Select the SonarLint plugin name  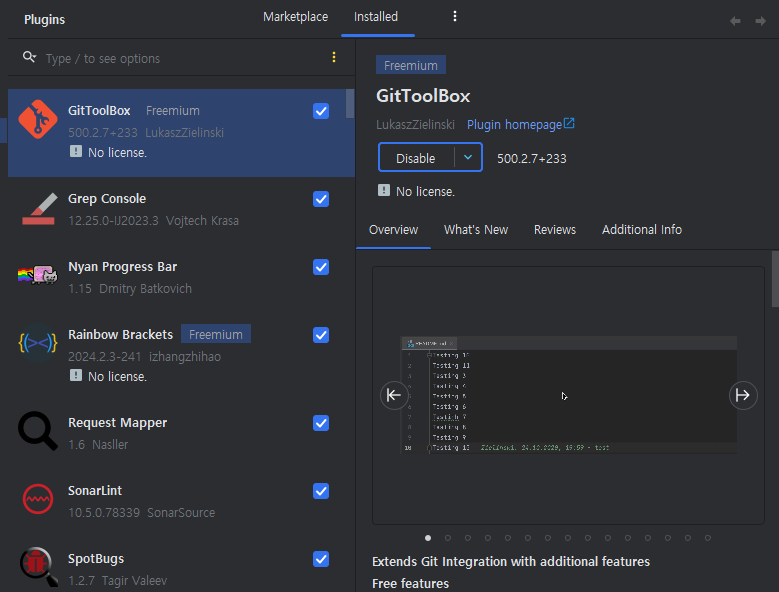[x=95, y=491]
